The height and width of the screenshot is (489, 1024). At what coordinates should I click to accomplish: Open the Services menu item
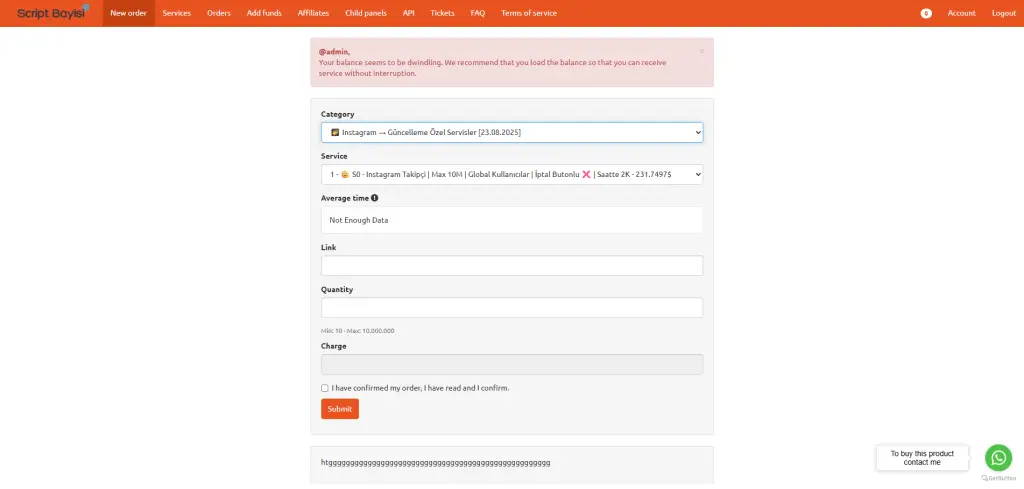[x=176, y=13]
